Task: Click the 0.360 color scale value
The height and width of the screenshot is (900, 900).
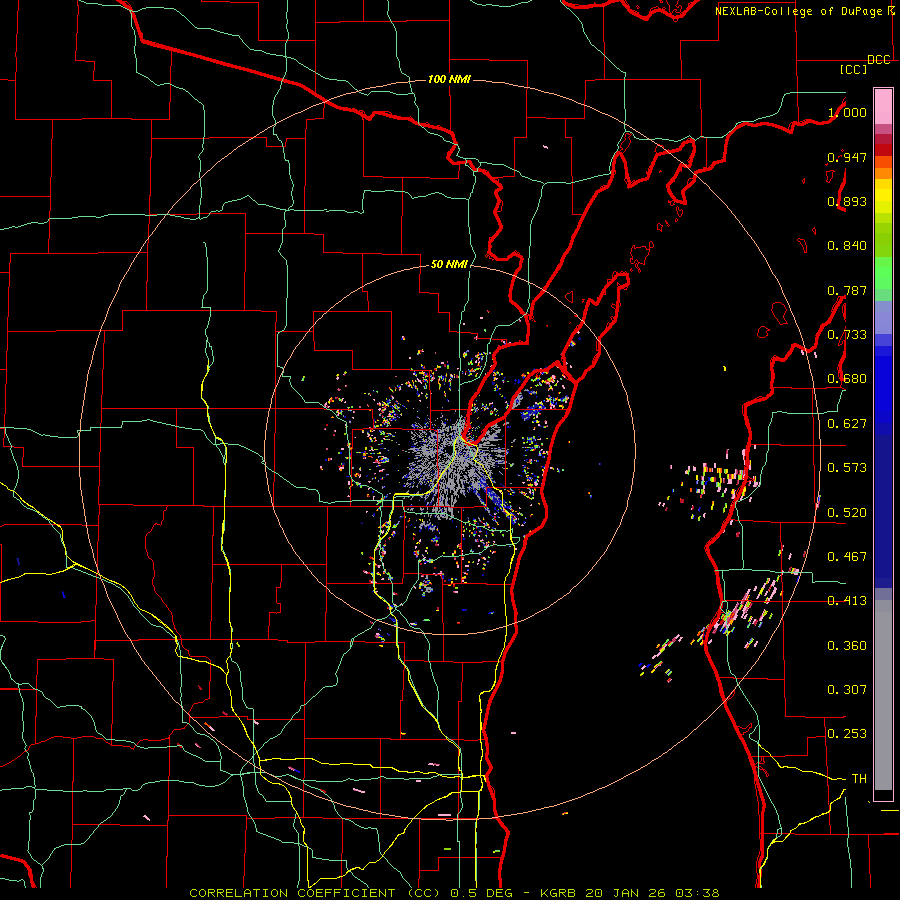Action: tap(847, 646)
